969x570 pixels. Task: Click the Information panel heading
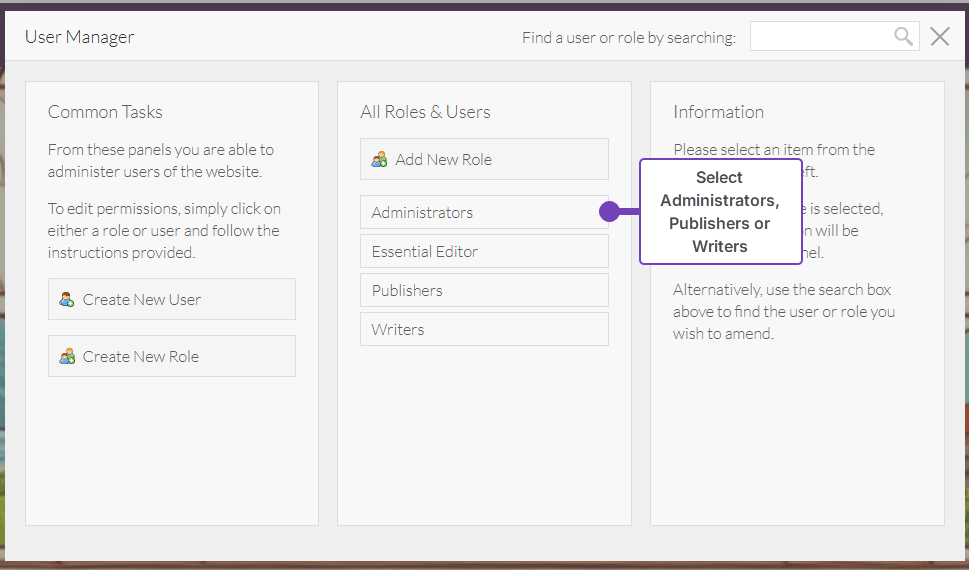pyautogui.click(x=718, y=112)
